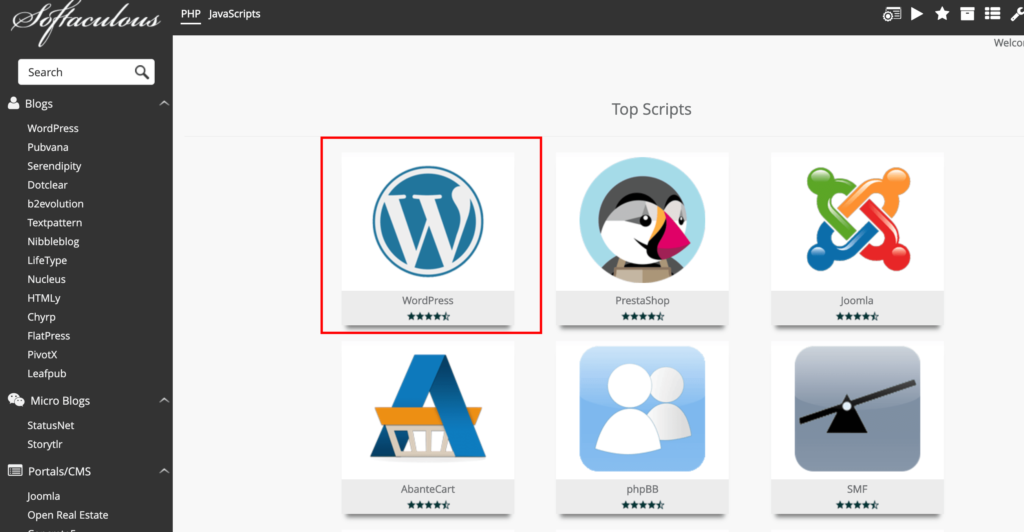The height and width of the screenshot is (532, 1024).
Task: Open the demo play icon in header
Action: 917,14
